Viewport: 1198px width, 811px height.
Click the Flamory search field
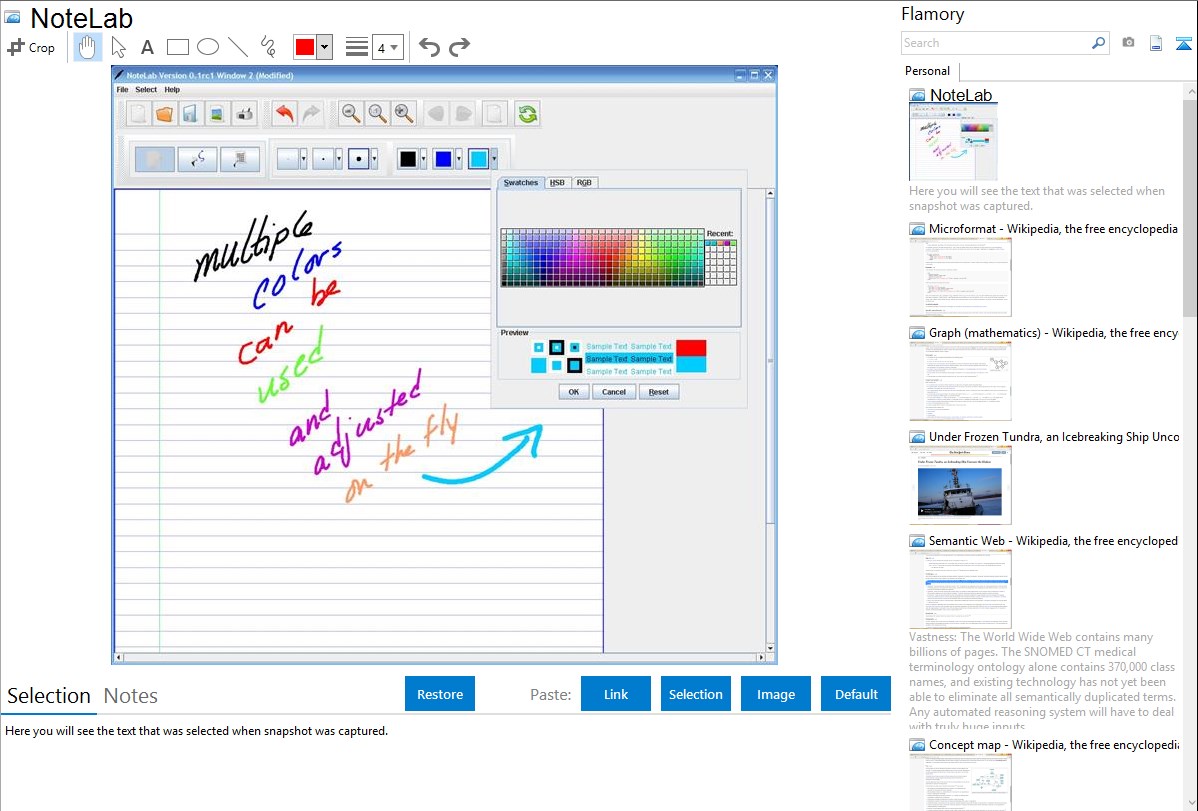coord(995,43)
